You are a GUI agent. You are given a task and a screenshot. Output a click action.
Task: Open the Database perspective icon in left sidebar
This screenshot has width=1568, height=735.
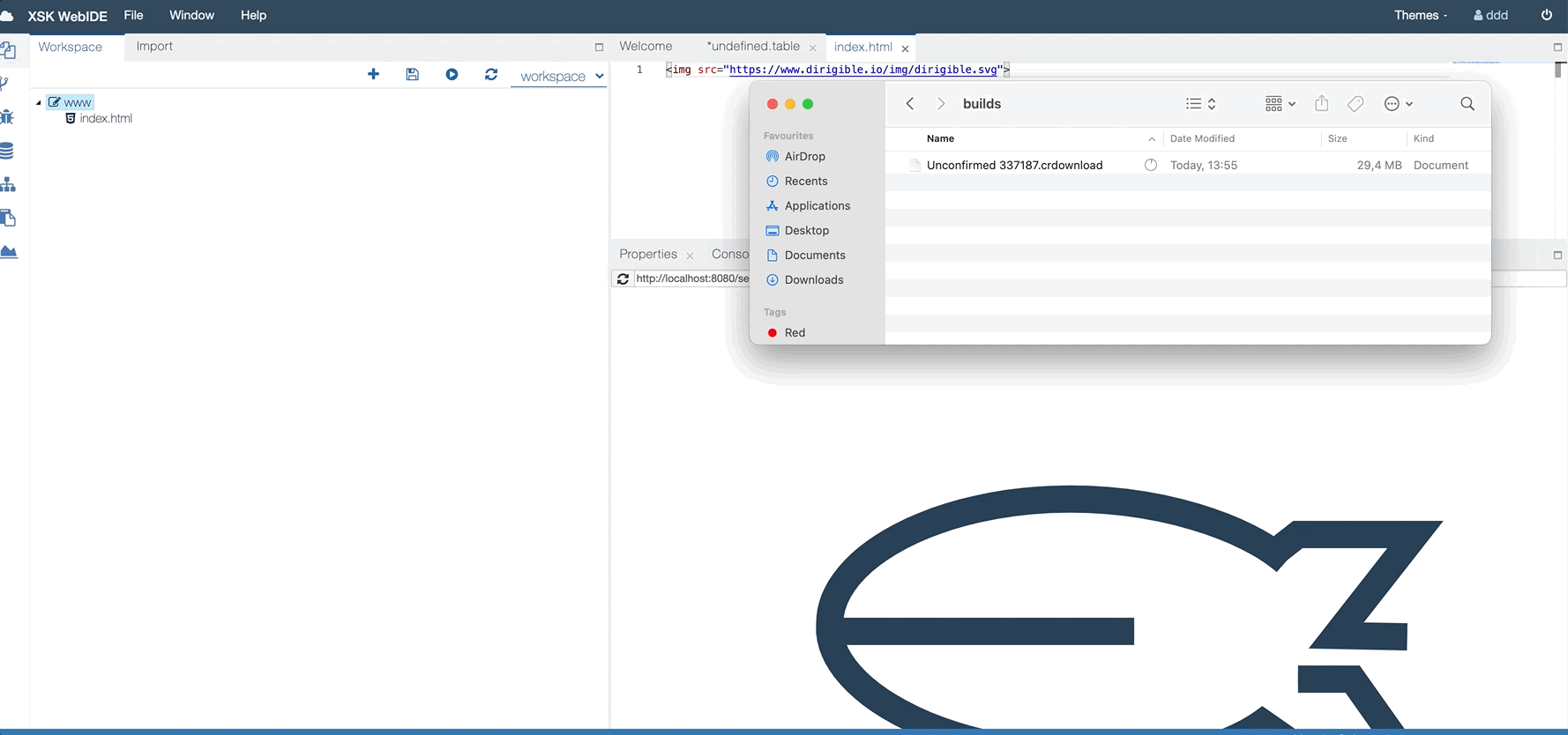[7, 151]
